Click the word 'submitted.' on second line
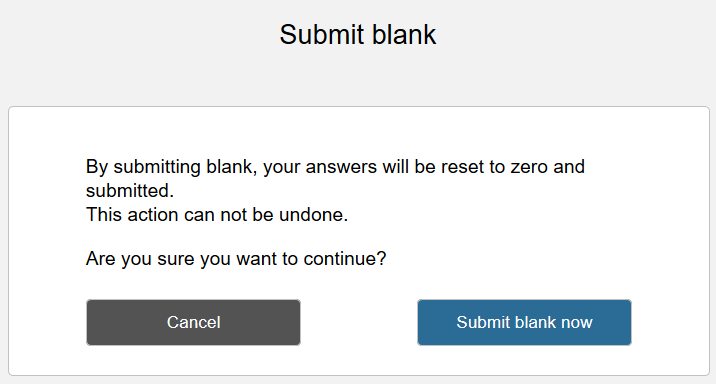Image resolution: width=716 pixels, height=384 pixels. tap(130, 191)
